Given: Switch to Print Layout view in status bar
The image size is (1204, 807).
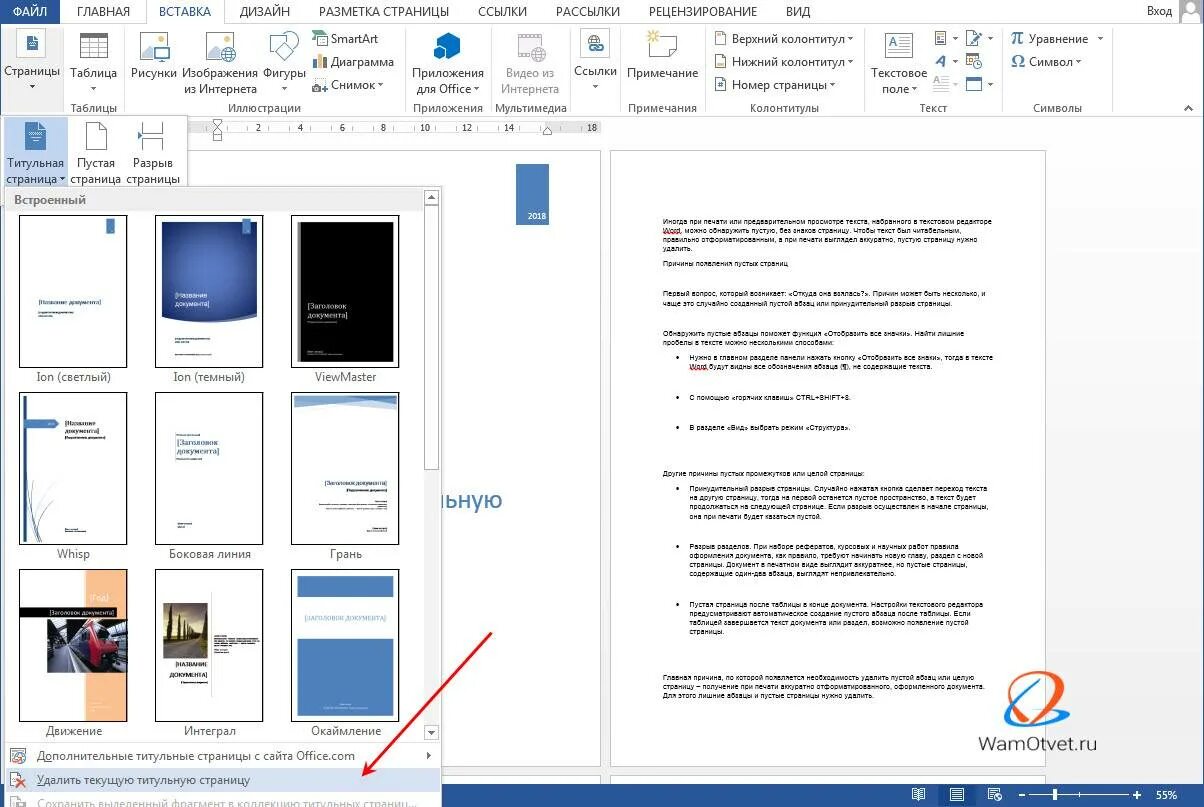Looking at the screenshot, I should 957,795.
